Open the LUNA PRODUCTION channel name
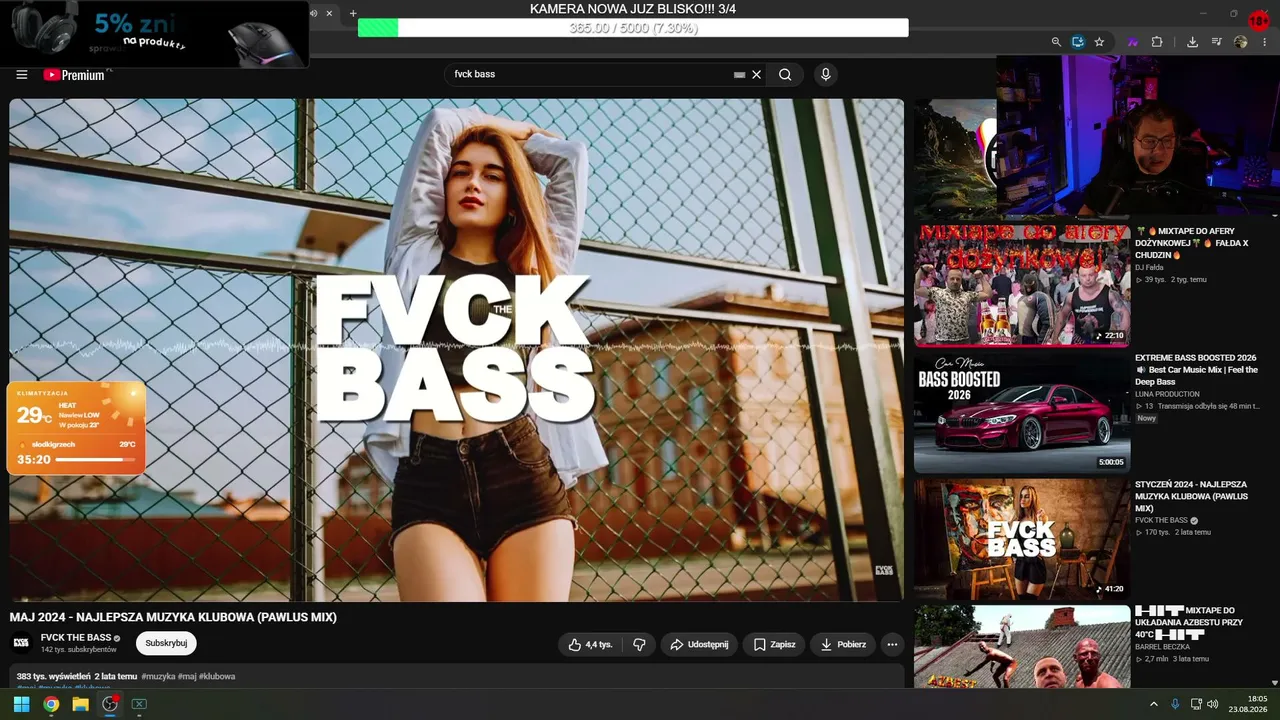This screenshot has height=720, width=1280. [1167, 394]
